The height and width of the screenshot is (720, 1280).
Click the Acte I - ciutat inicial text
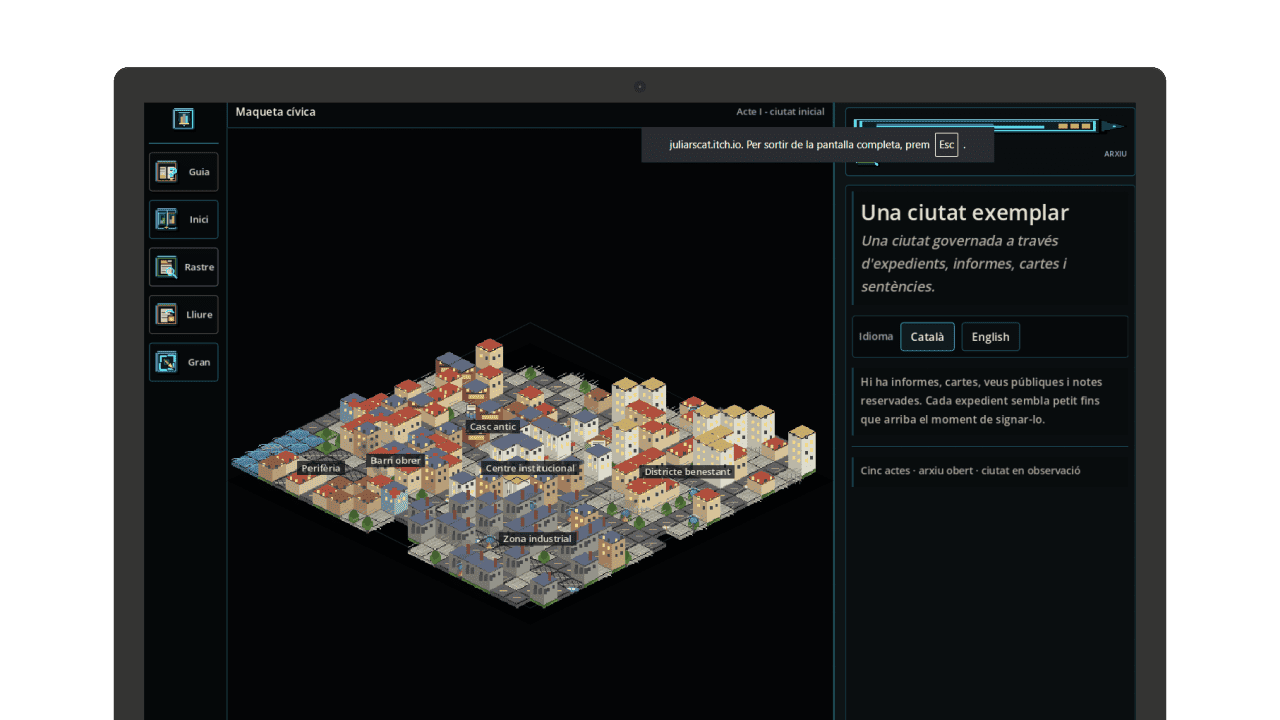pyautogui.click(x=780, y=112)
